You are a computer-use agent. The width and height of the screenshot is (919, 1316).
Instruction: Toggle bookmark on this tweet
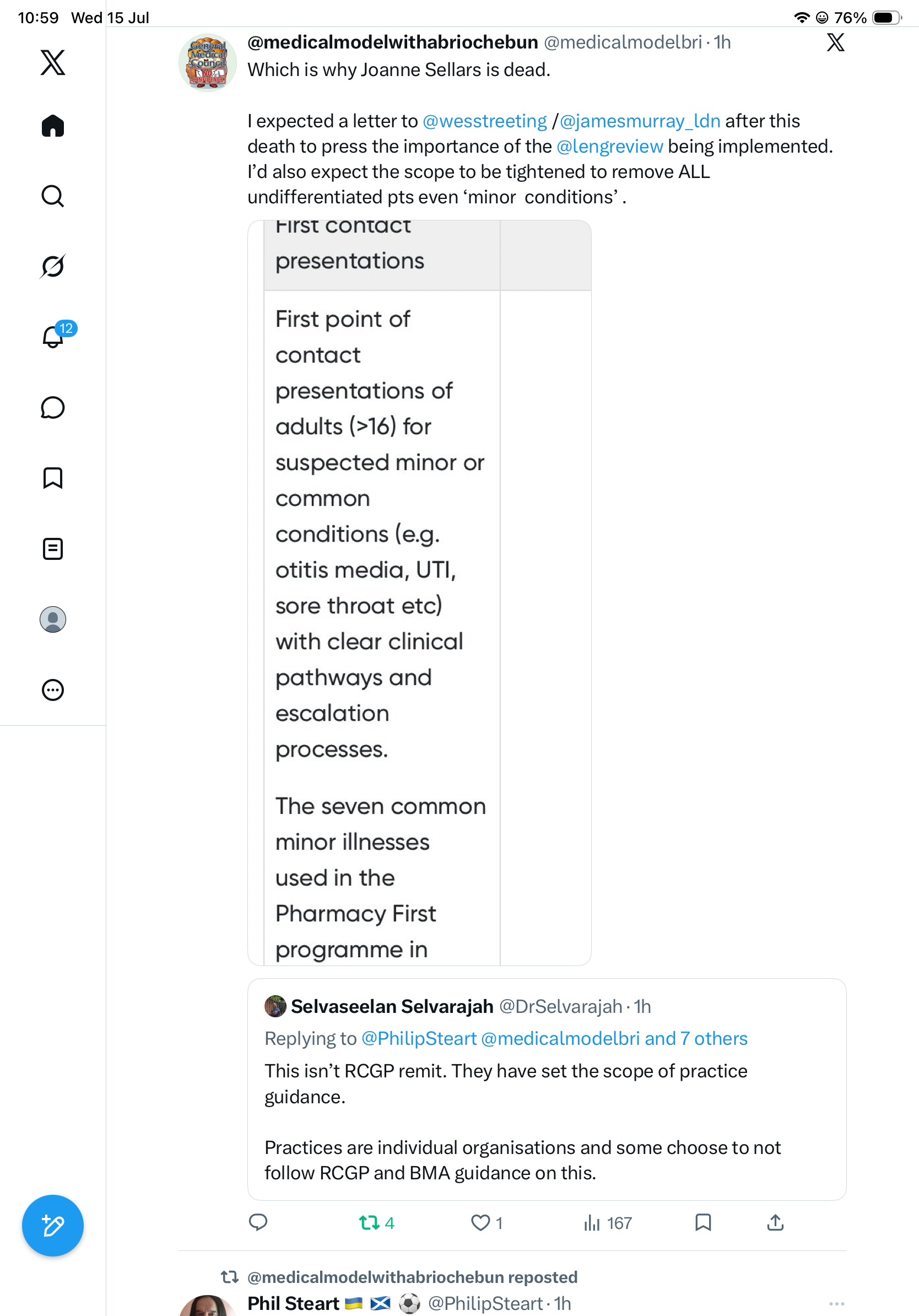[703, 1222]
